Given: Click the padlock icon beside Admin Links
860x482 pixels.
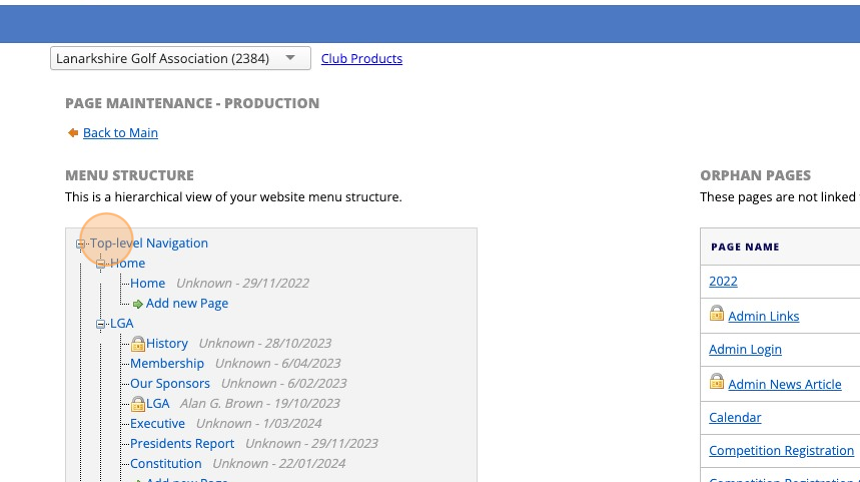Looking at the screenshot, I should [x=716, y=314].
